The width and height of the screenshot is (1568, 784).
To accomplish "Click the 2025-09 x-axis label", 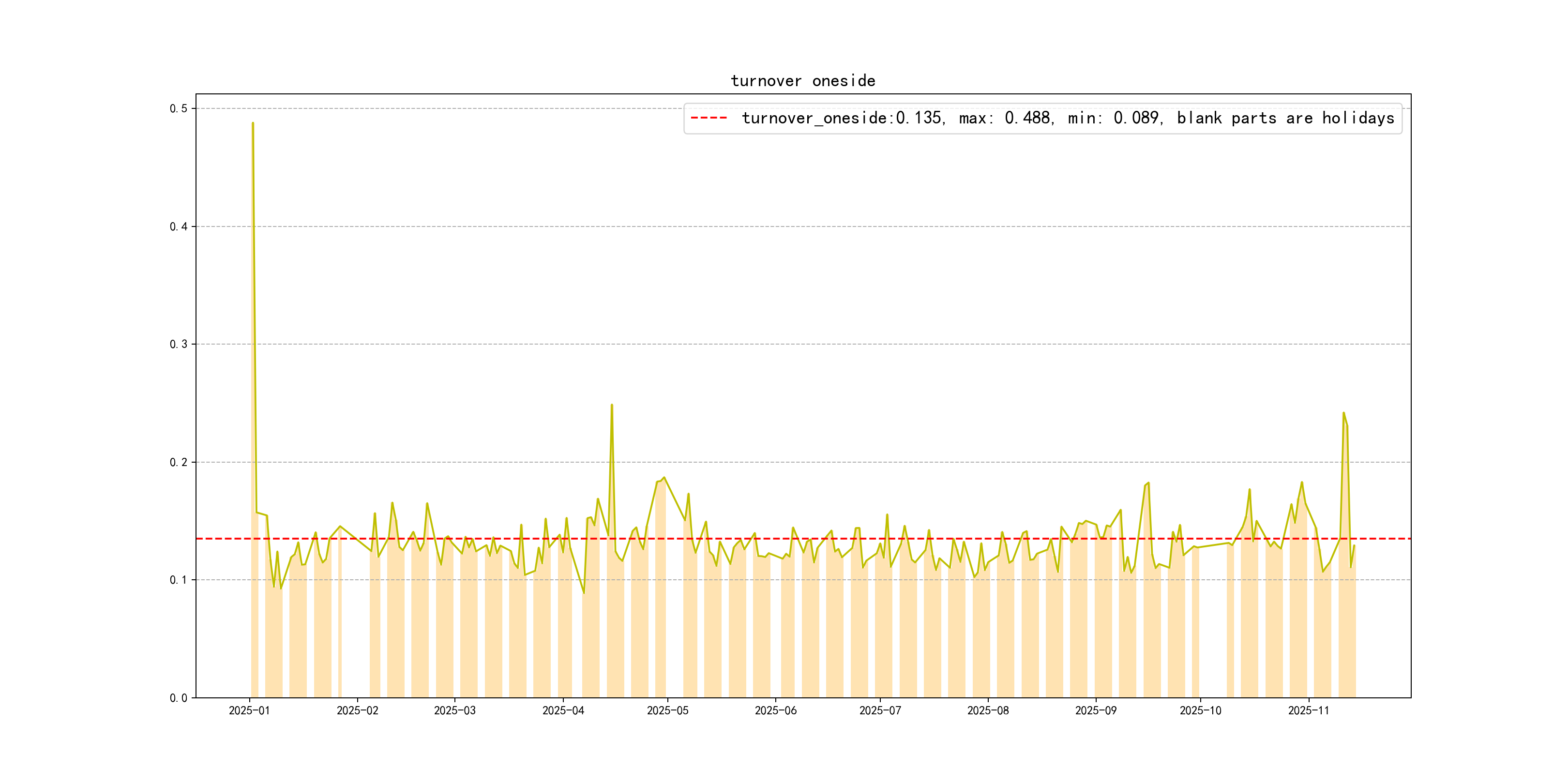I will coord(1096,711).
